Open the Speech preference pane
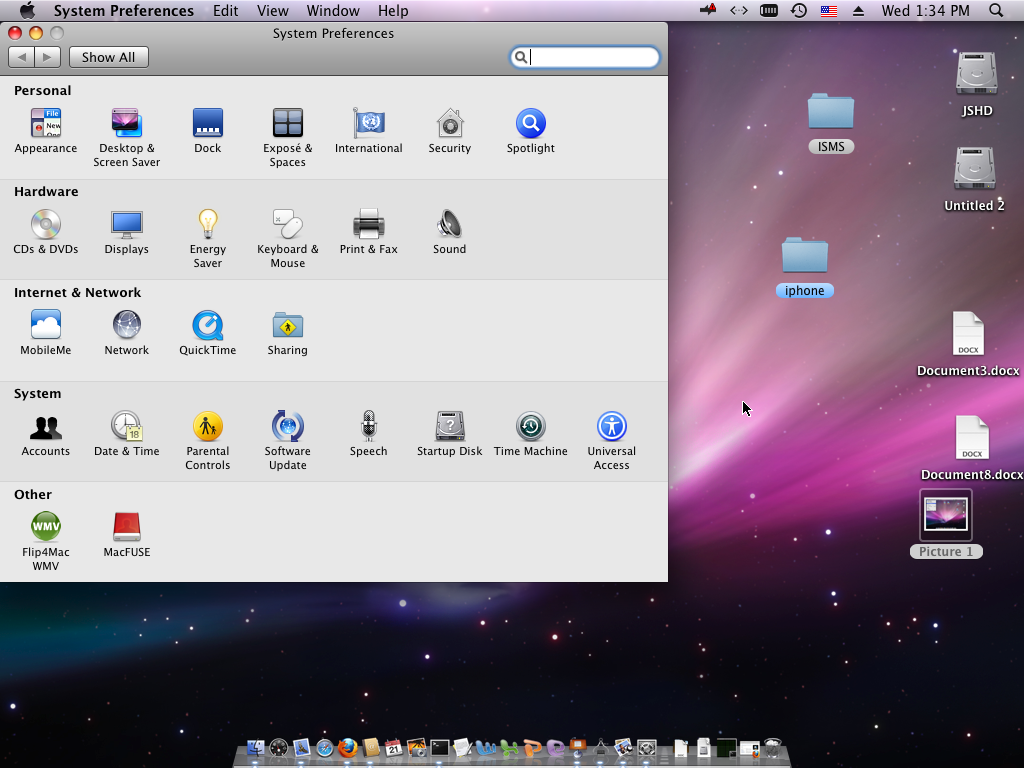Screen dimensions: 1024x768 [x=368, y=434]
